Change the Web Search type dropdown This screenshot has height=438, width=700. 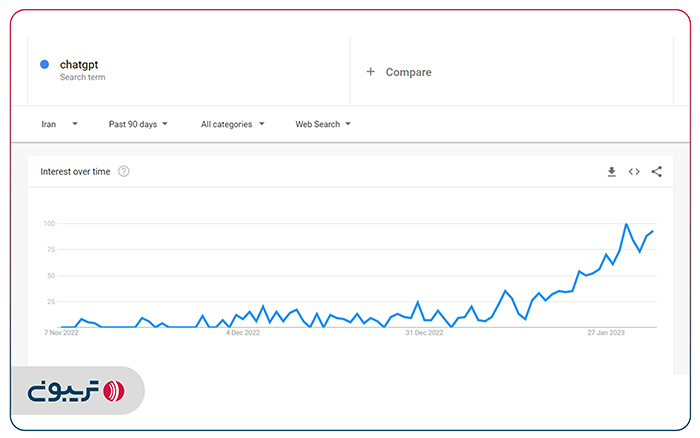pos(322,124)
